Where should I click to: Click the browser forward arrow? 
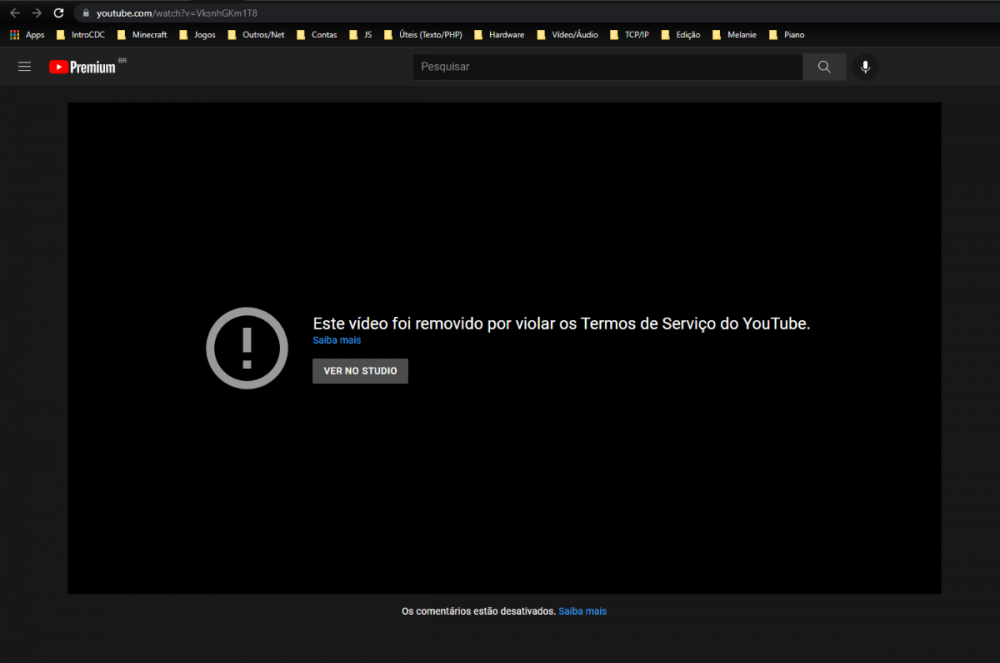point(36,13)
